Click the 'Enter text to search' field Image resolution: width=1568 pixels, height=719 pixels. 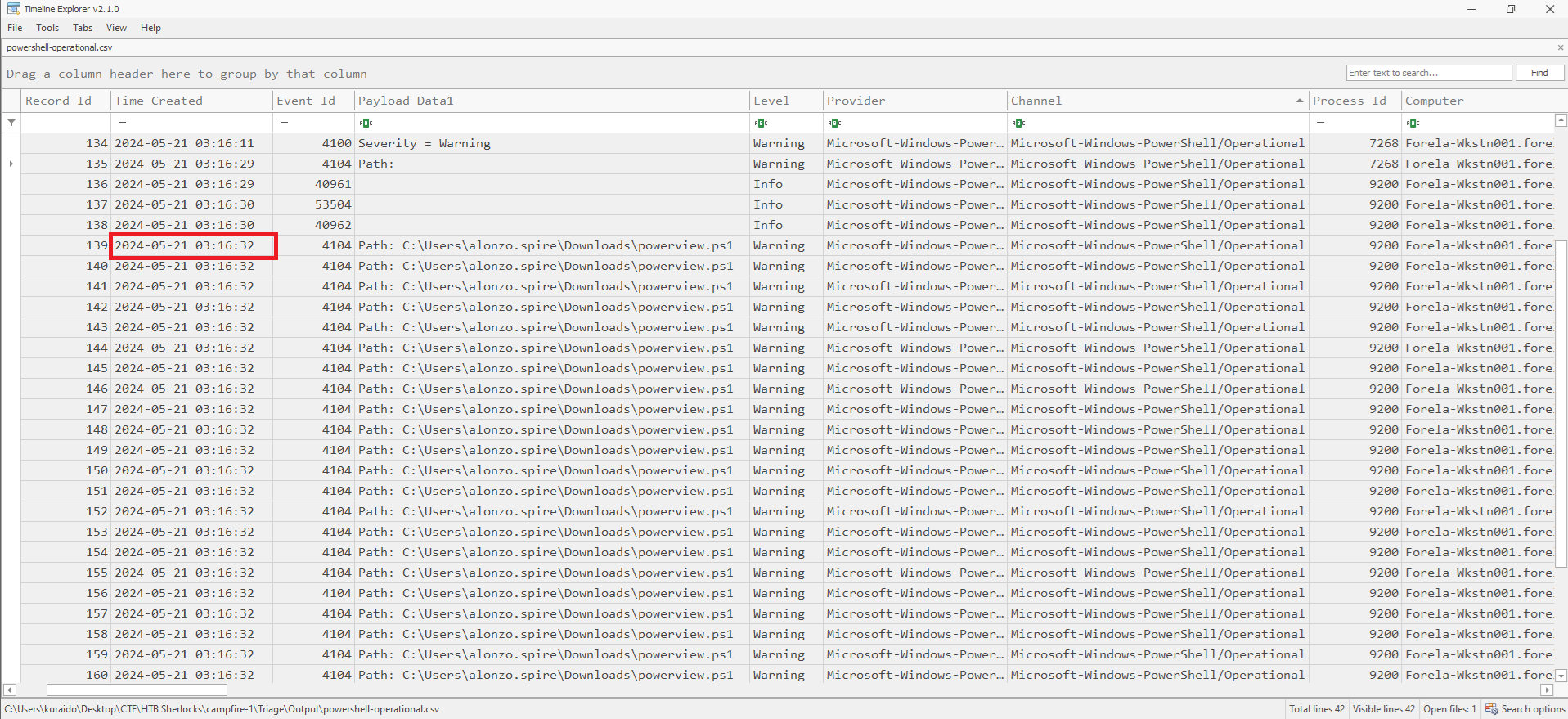(1428, 73)
